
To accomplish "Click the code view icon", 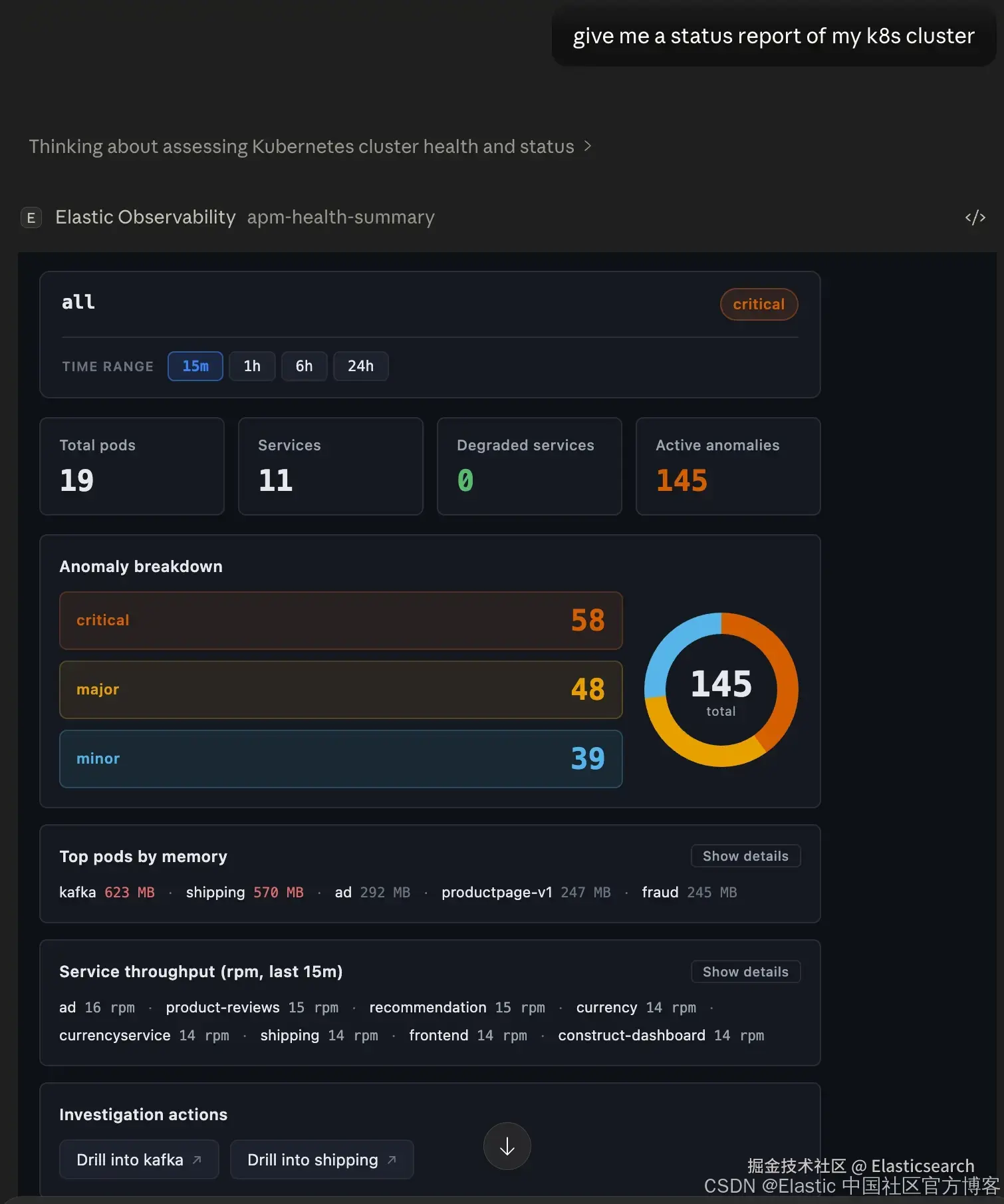I will (975, 218).
